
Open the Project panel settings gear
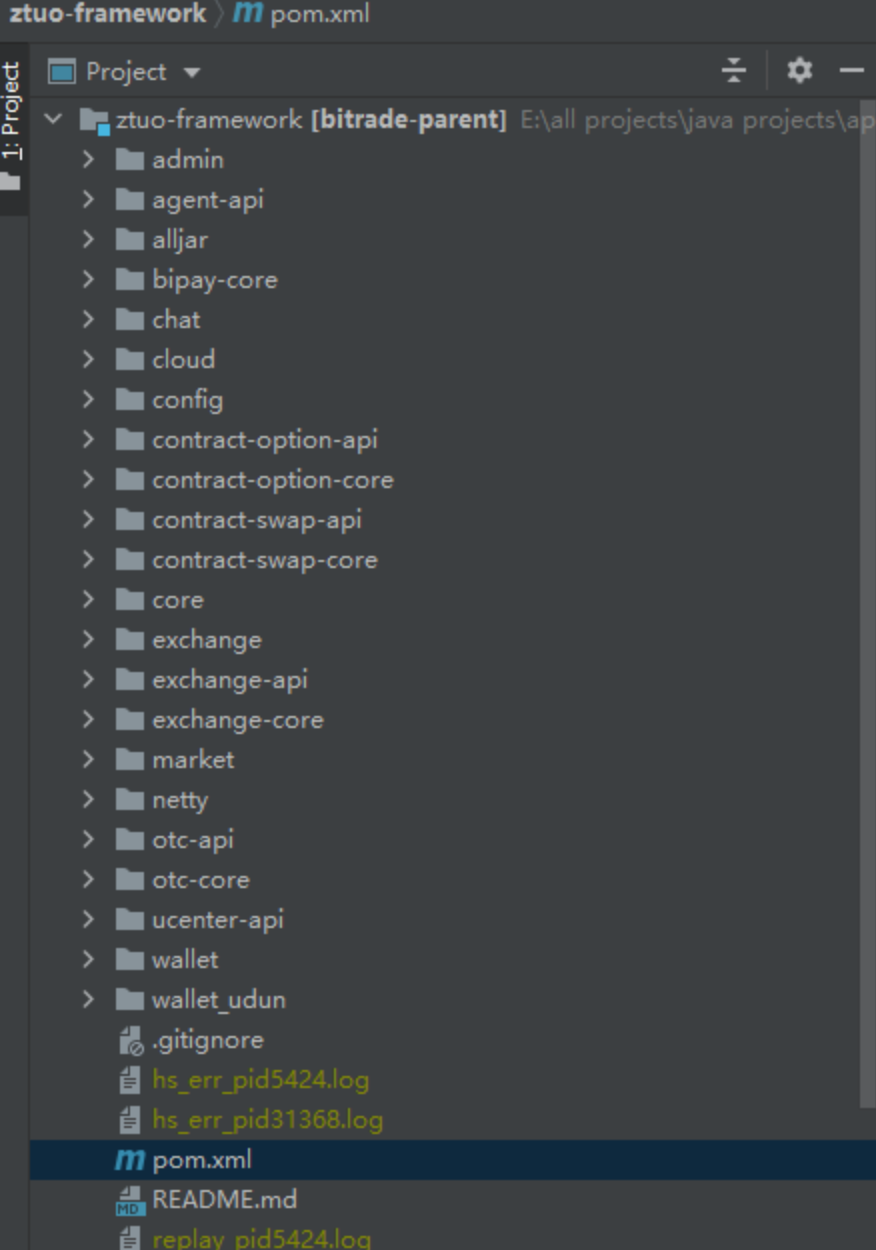click(799, 71)
